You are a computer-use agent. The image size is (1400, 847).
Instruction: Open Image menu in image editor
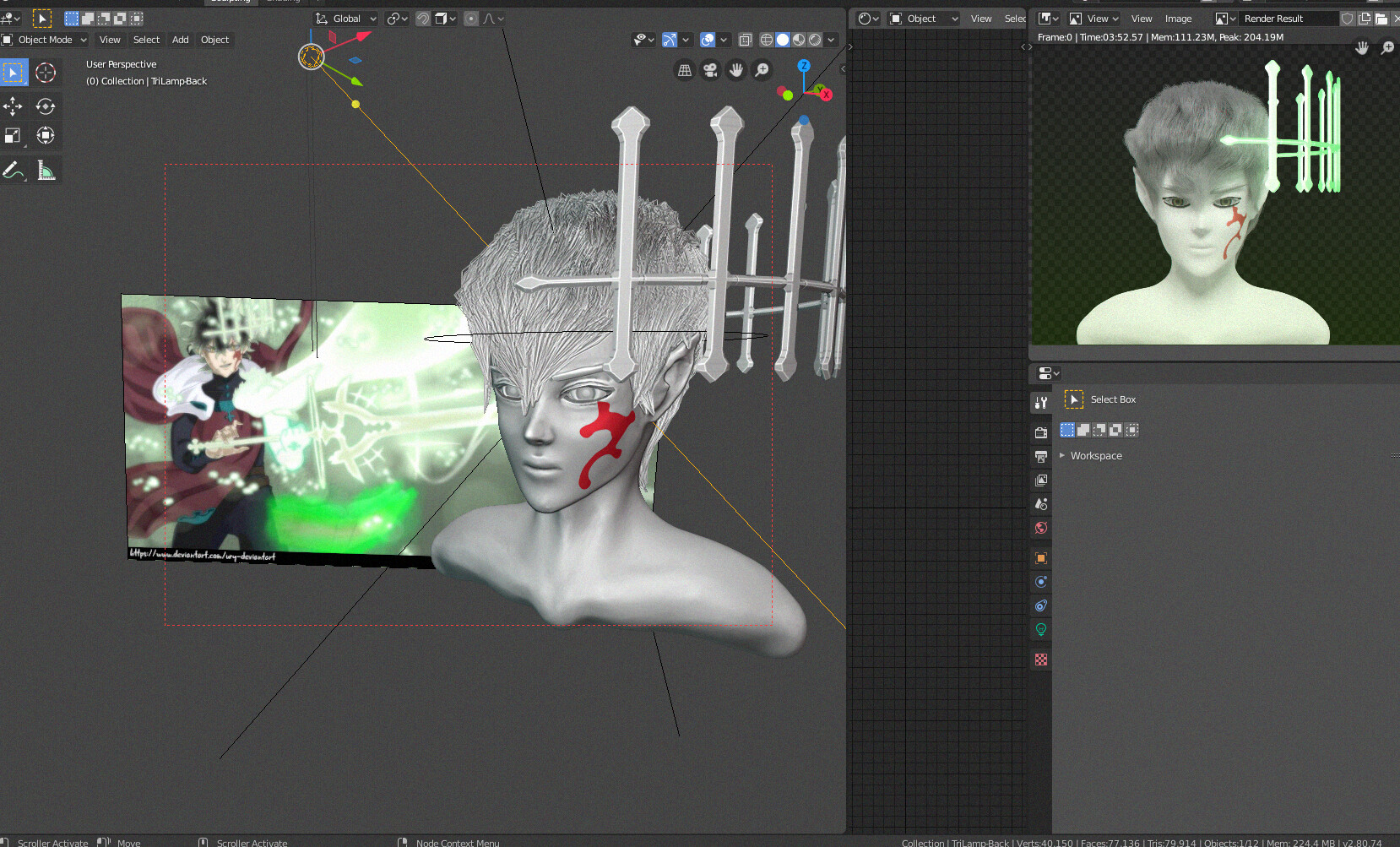1178,19
